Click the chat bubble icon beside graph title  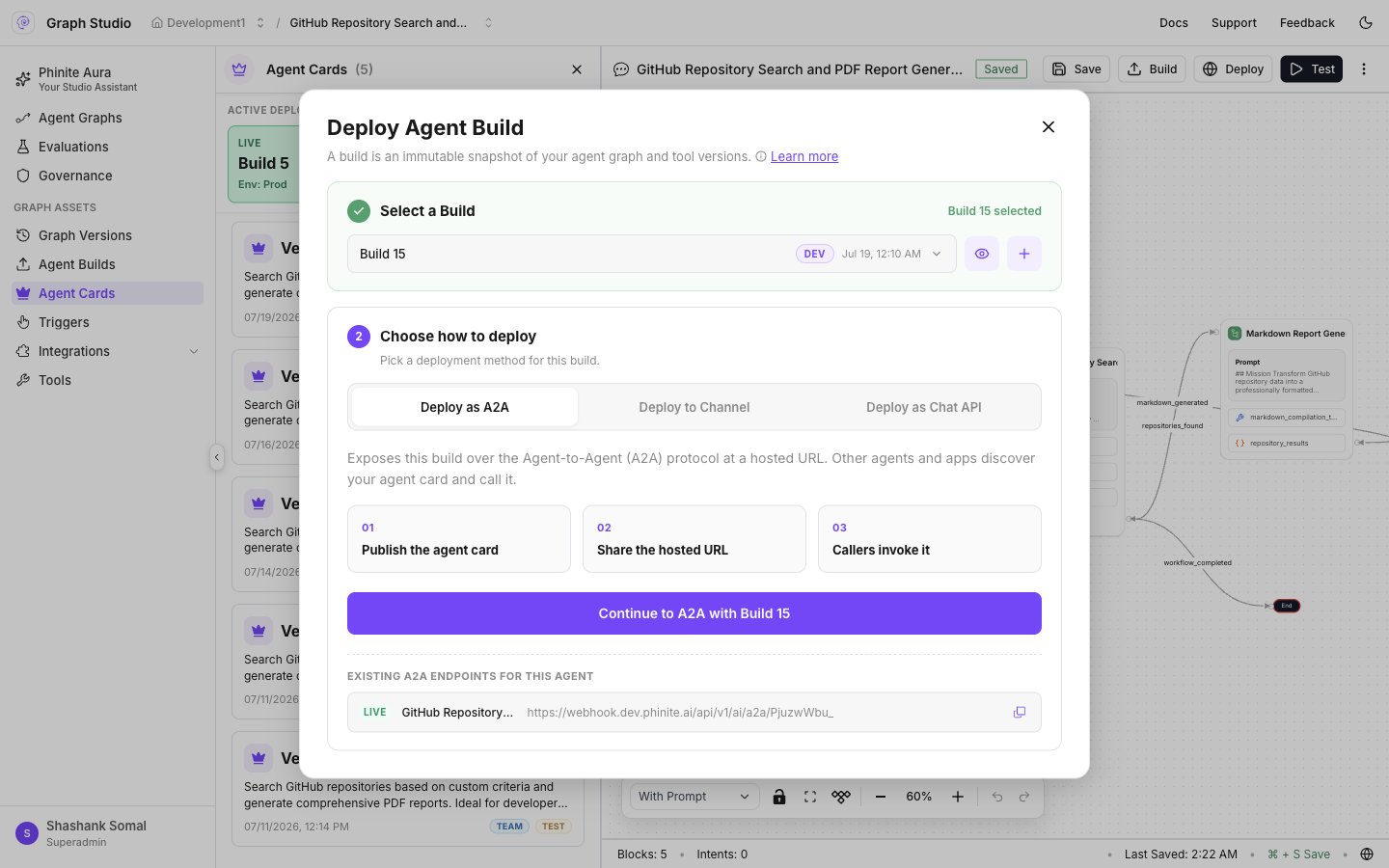621,69
